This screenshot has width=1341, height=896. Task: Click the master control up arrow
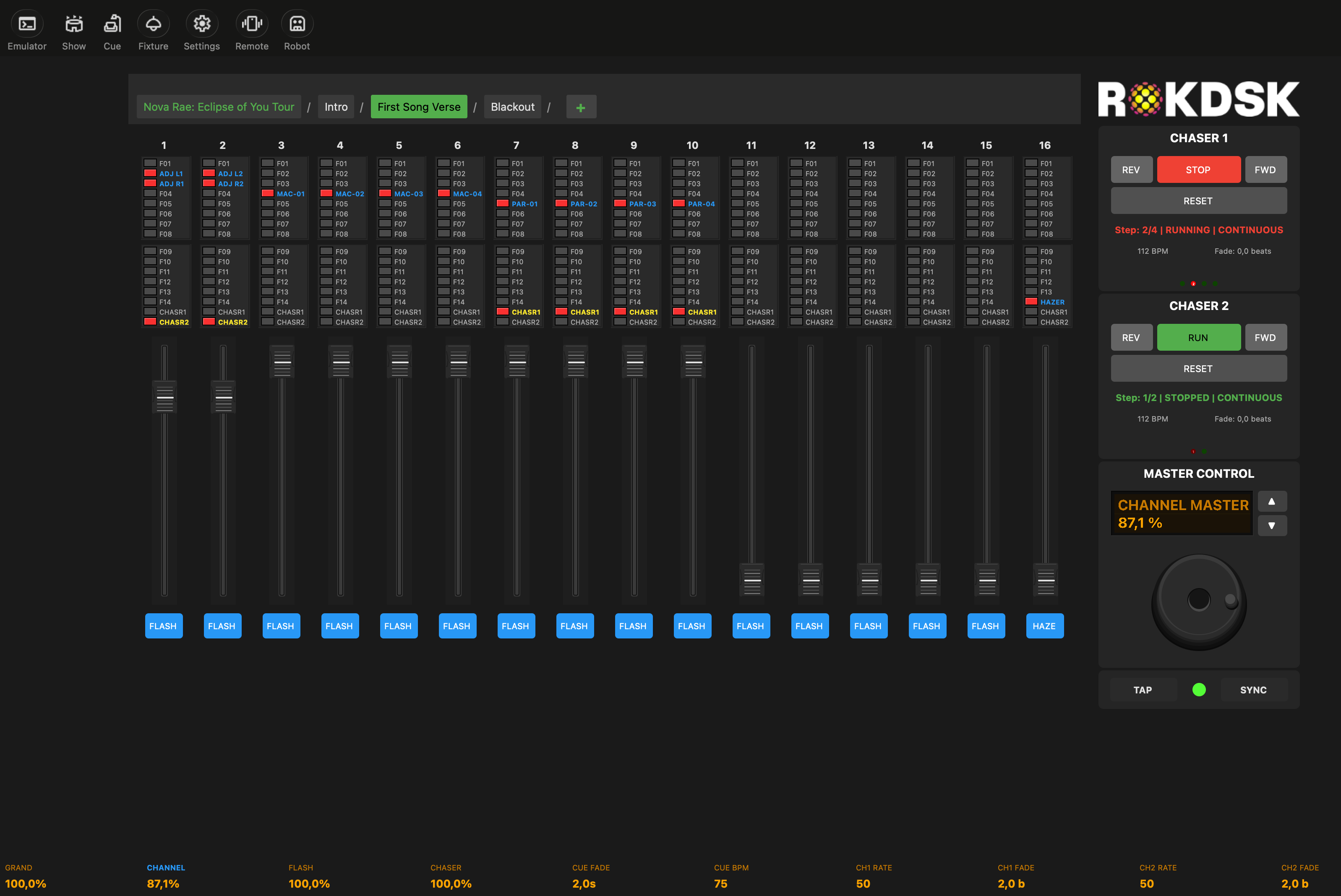(1272, 501)
